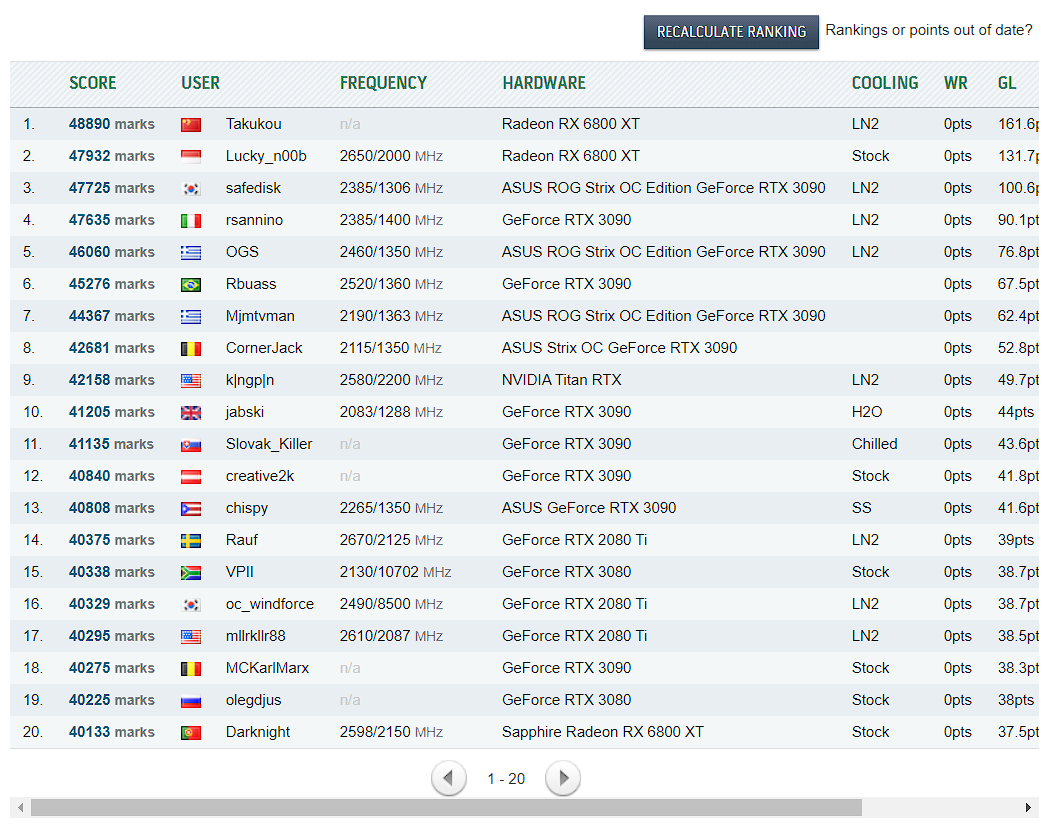Open user profile k|ngp|n
Viewport: 1046px width, 827px height.
(249, 380)
